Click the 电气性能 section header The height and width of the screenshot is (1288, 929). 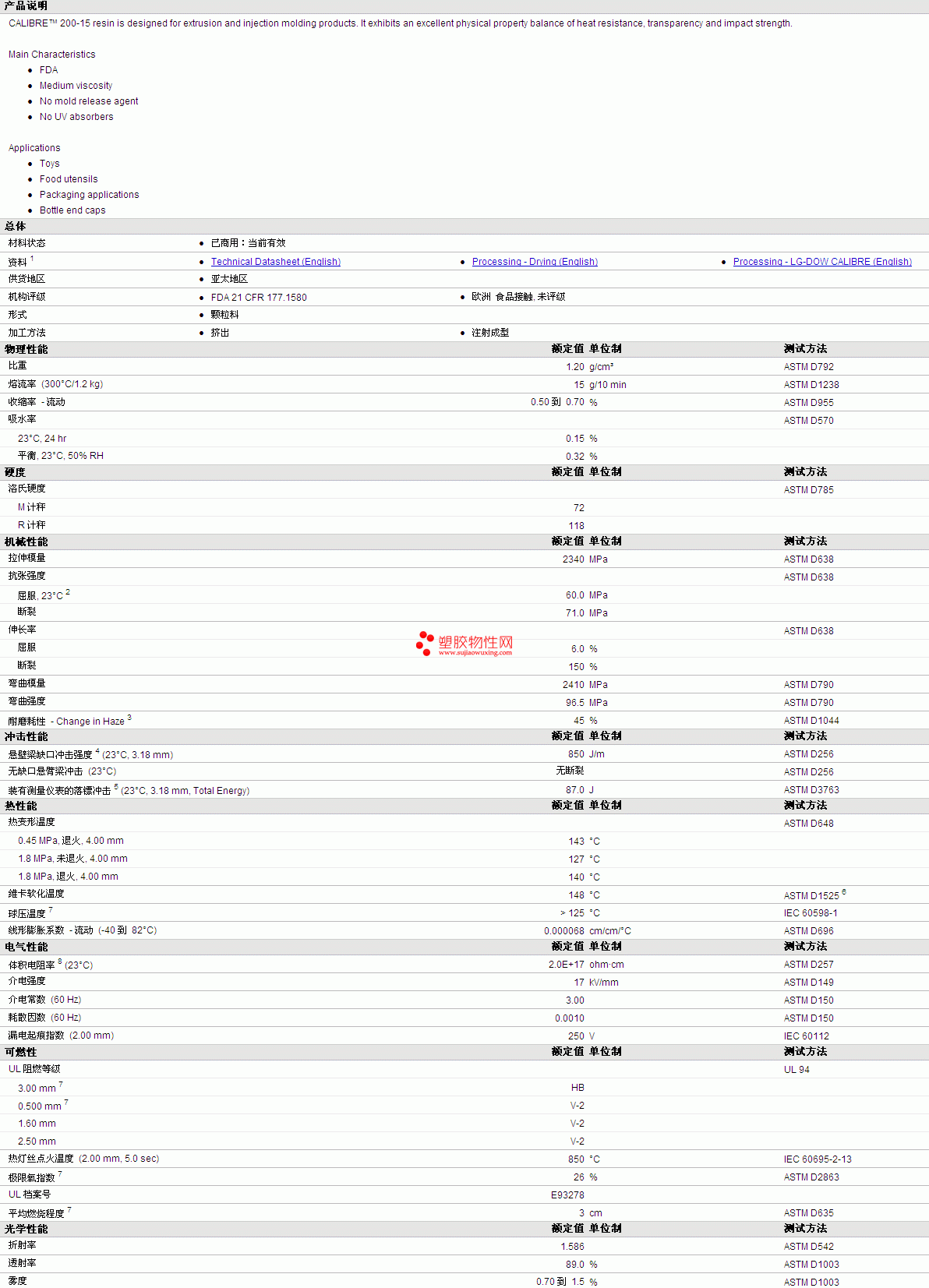click(x=26, y=947)
